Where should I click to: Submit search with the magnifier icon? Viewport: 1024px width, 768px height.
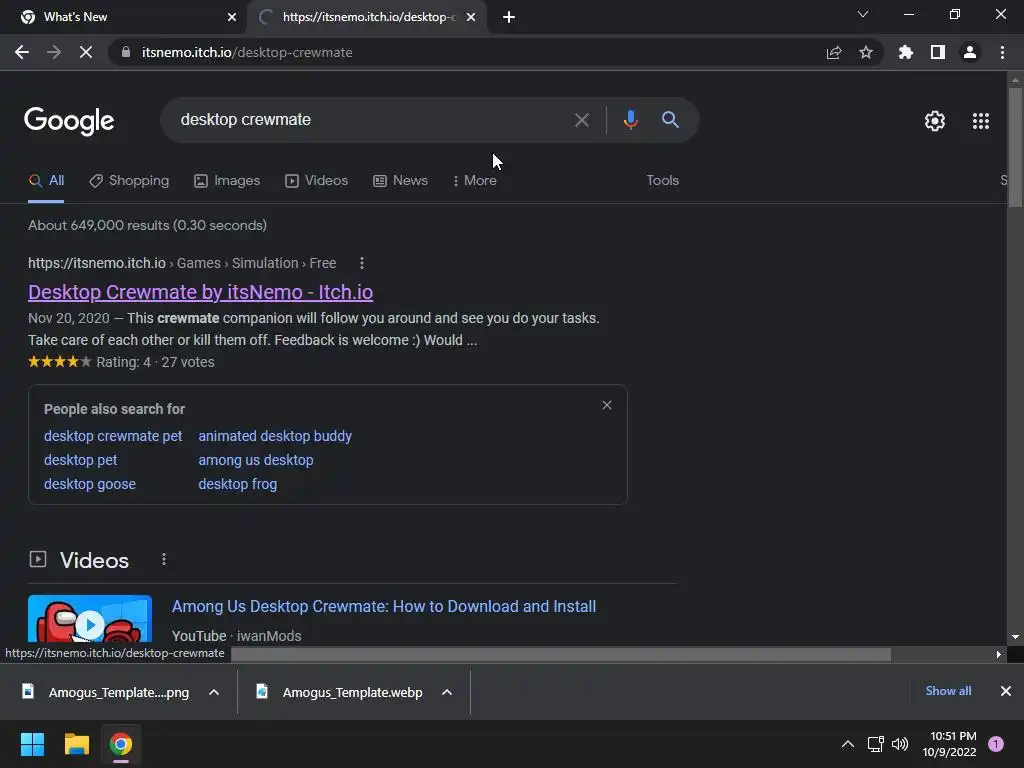click(x=670, y=120)
